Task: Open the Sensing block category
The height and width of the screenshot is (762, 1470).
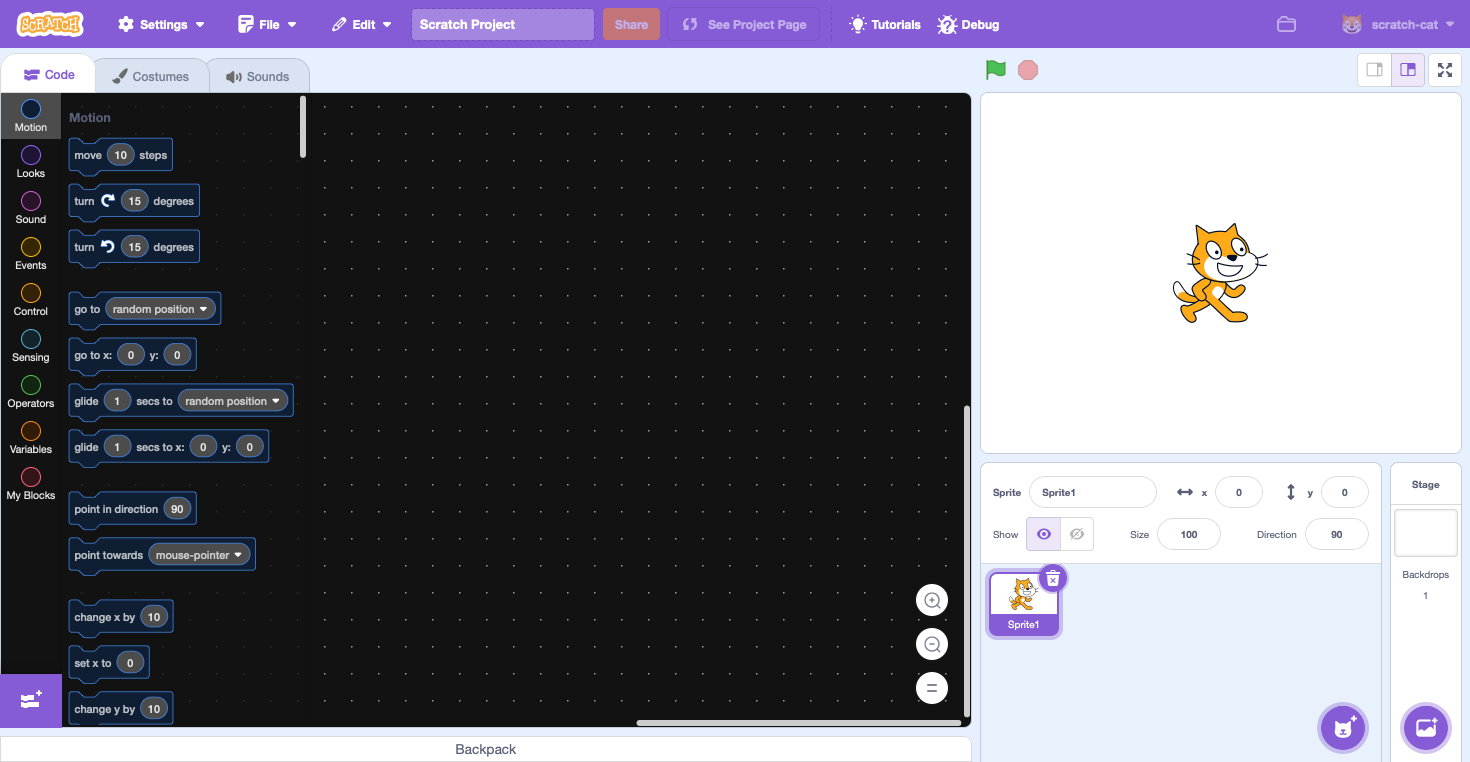Action: [x=30, y=345]
